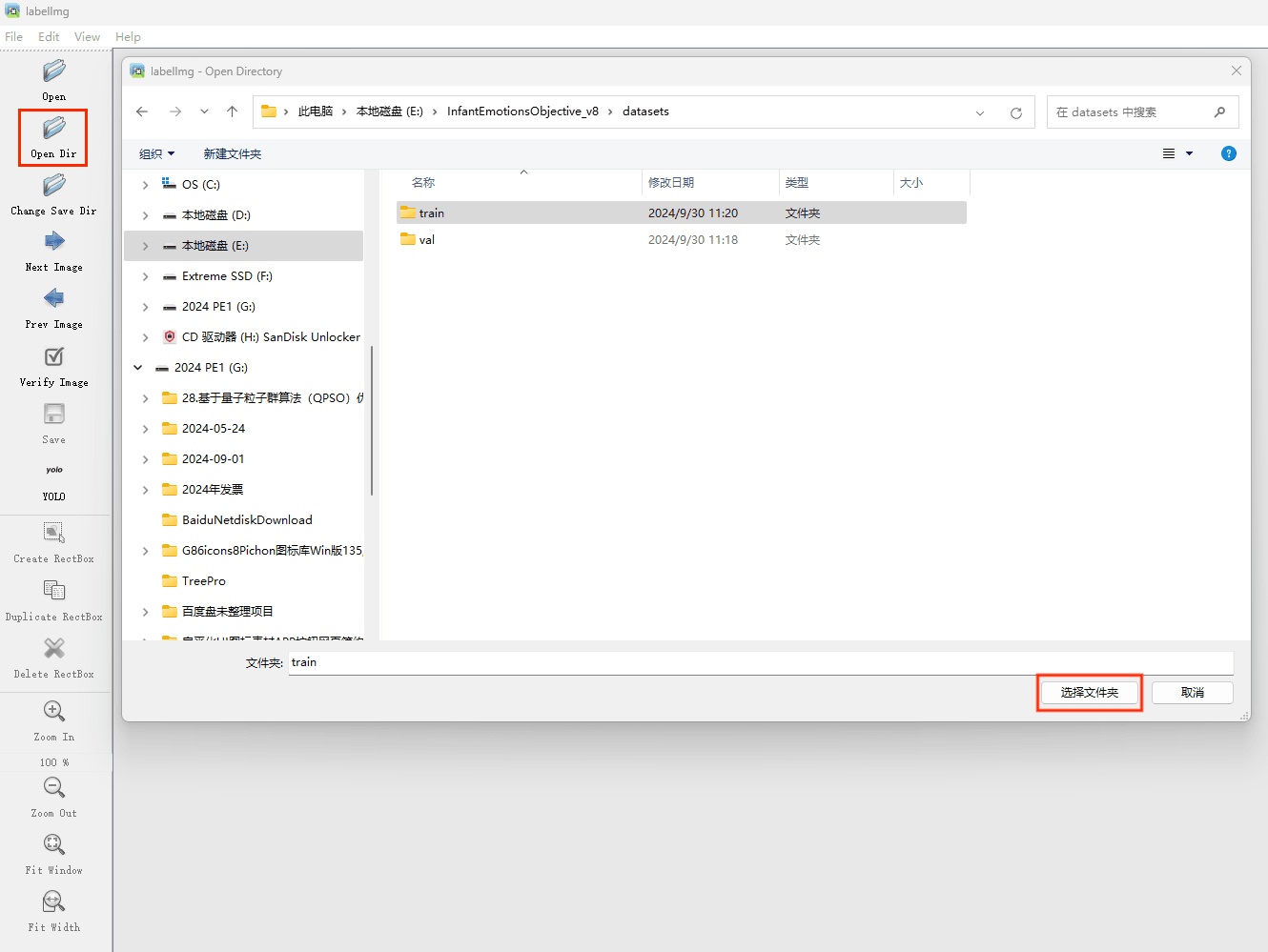This screenshot has height=952, width=1268.
Task: Go to Next Image arrow
Action: pyautogui.click(x=53, y=241)
